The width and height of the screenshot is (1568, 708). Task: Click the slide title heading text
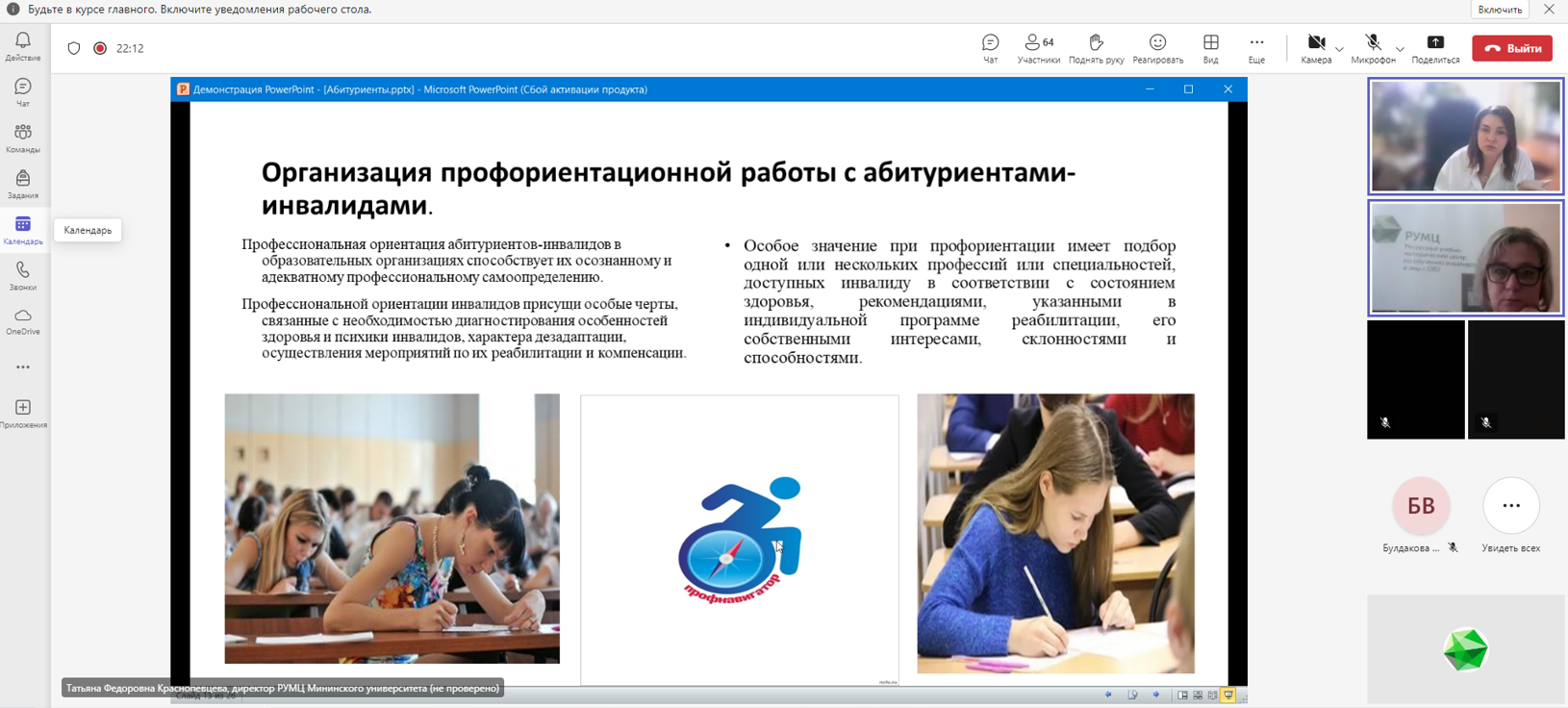coord(668,189)
